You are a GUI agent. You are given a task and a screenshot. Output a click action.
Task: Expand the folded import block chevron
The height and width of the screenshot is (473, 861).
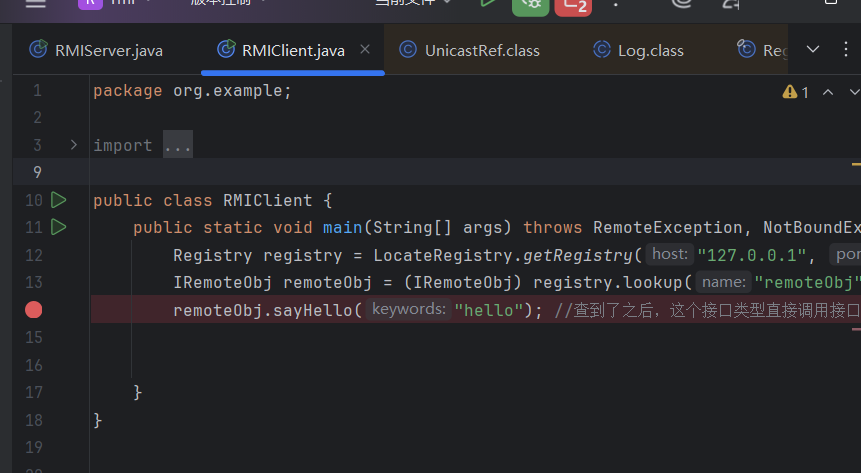pyautogui.click(x=73, y=145)
